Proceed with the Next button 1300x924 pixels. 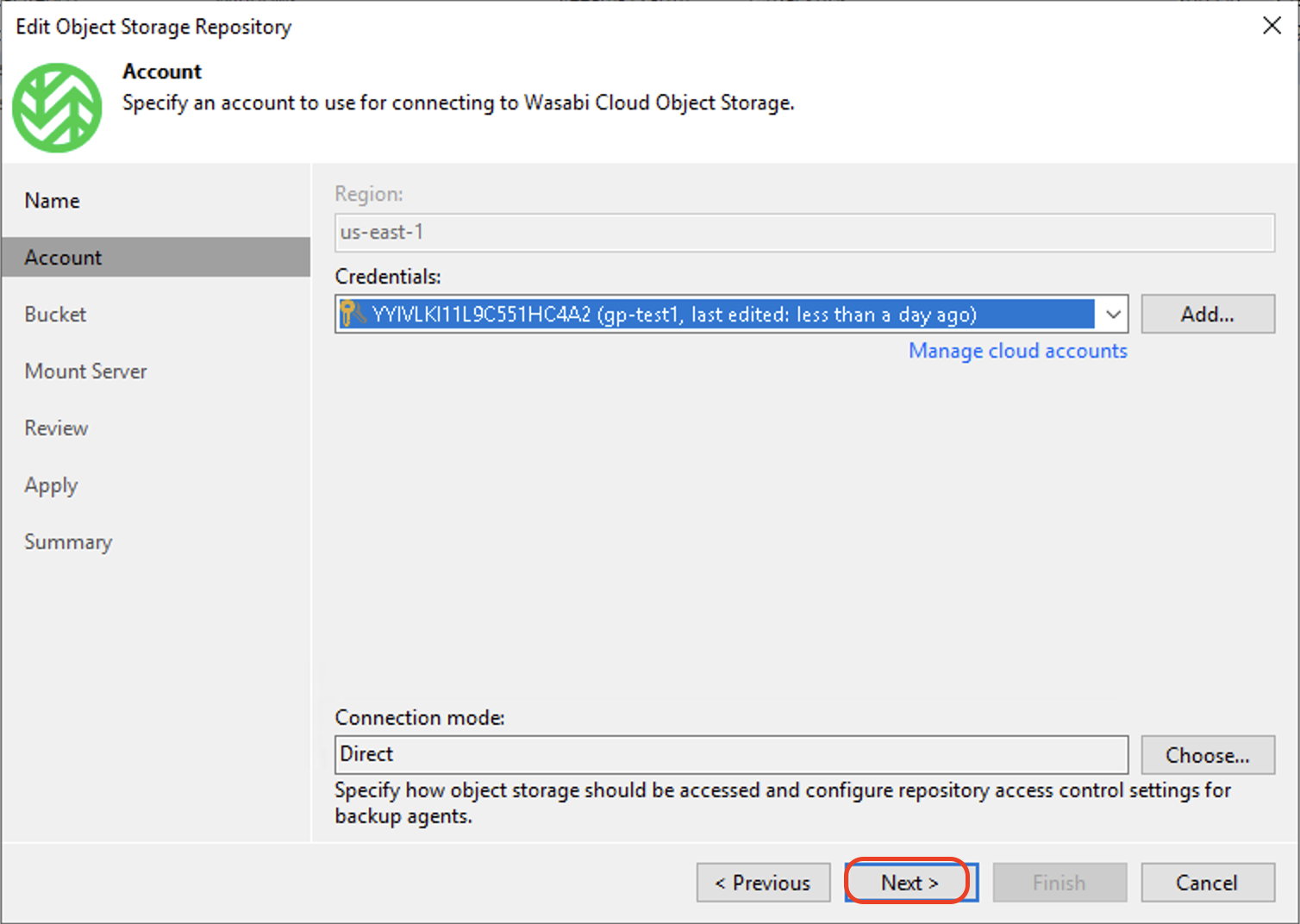click(910, 883)
